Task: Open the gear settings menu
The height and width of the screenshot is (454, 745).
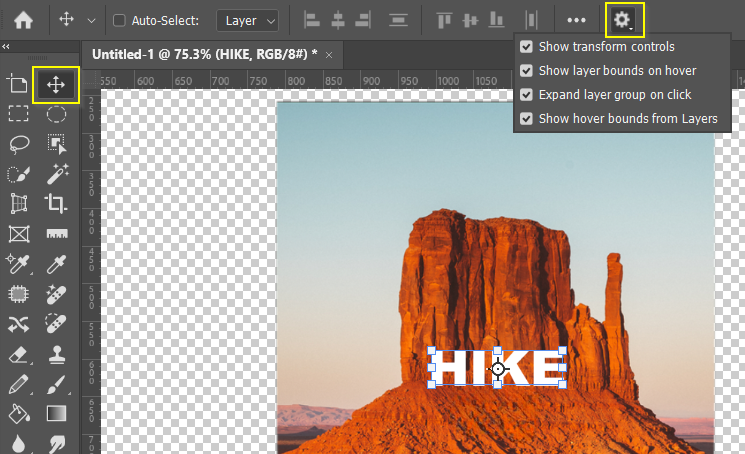Action: click(x=623, y=19)
